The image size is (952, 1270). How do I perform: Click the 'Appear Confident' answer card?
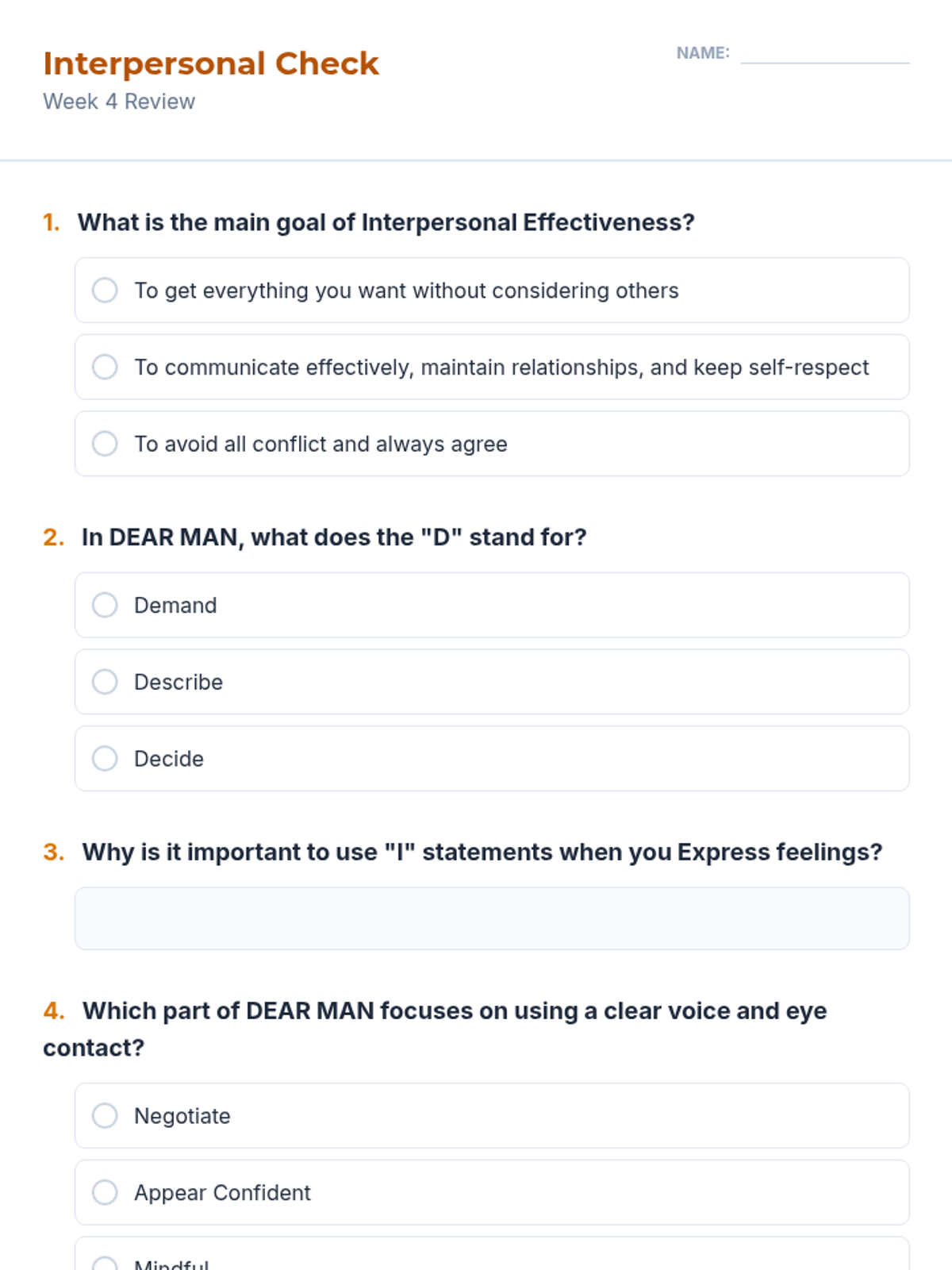pyautogui.click(x=492, y=1192)
